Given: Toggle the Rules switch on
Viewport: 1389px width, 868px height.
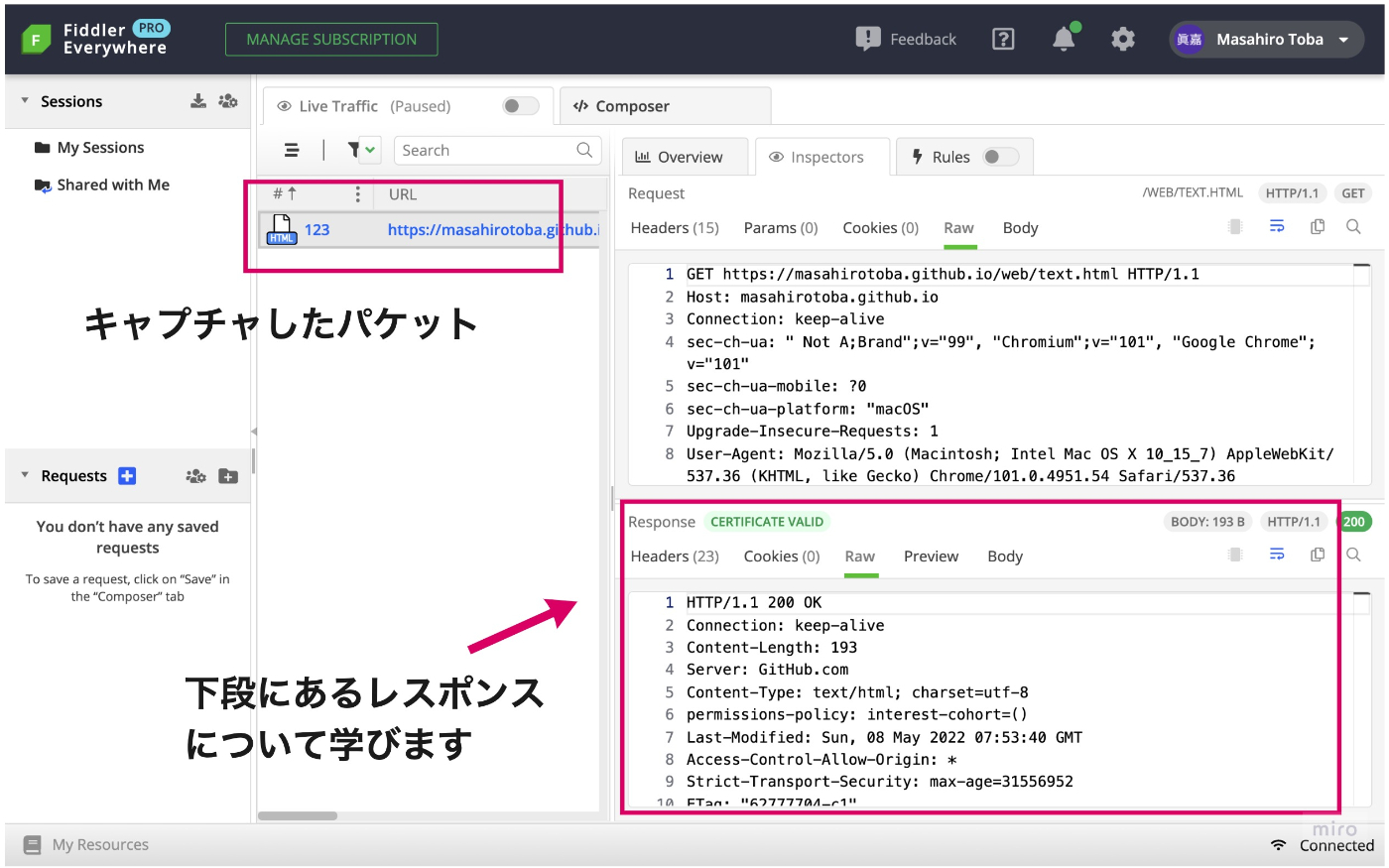Looking at the screenshot, I should point(1000,157).
